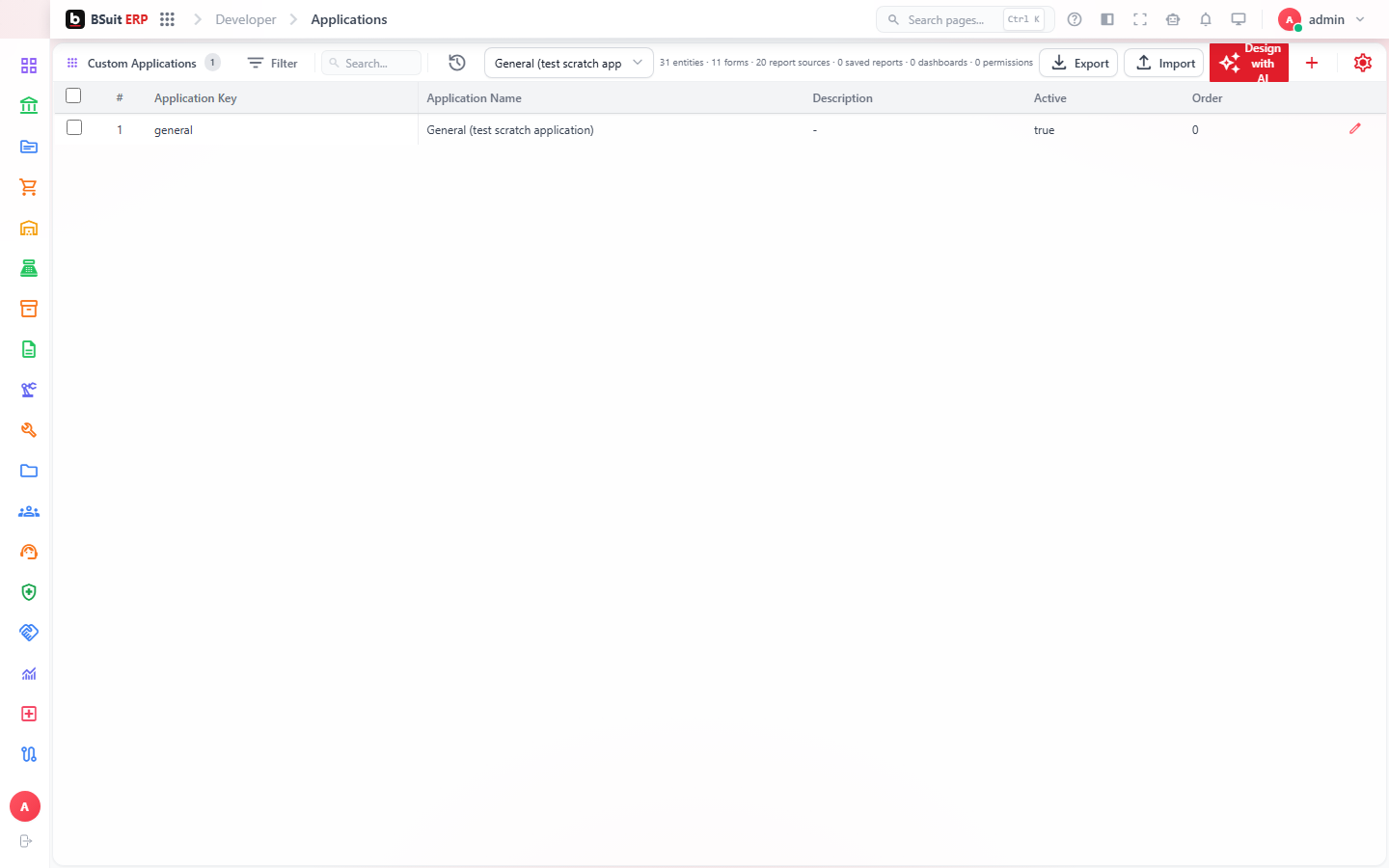This screenshot has width=1389, height=868.
Task: Click the red plus add application button
Action: (1312, 63)
